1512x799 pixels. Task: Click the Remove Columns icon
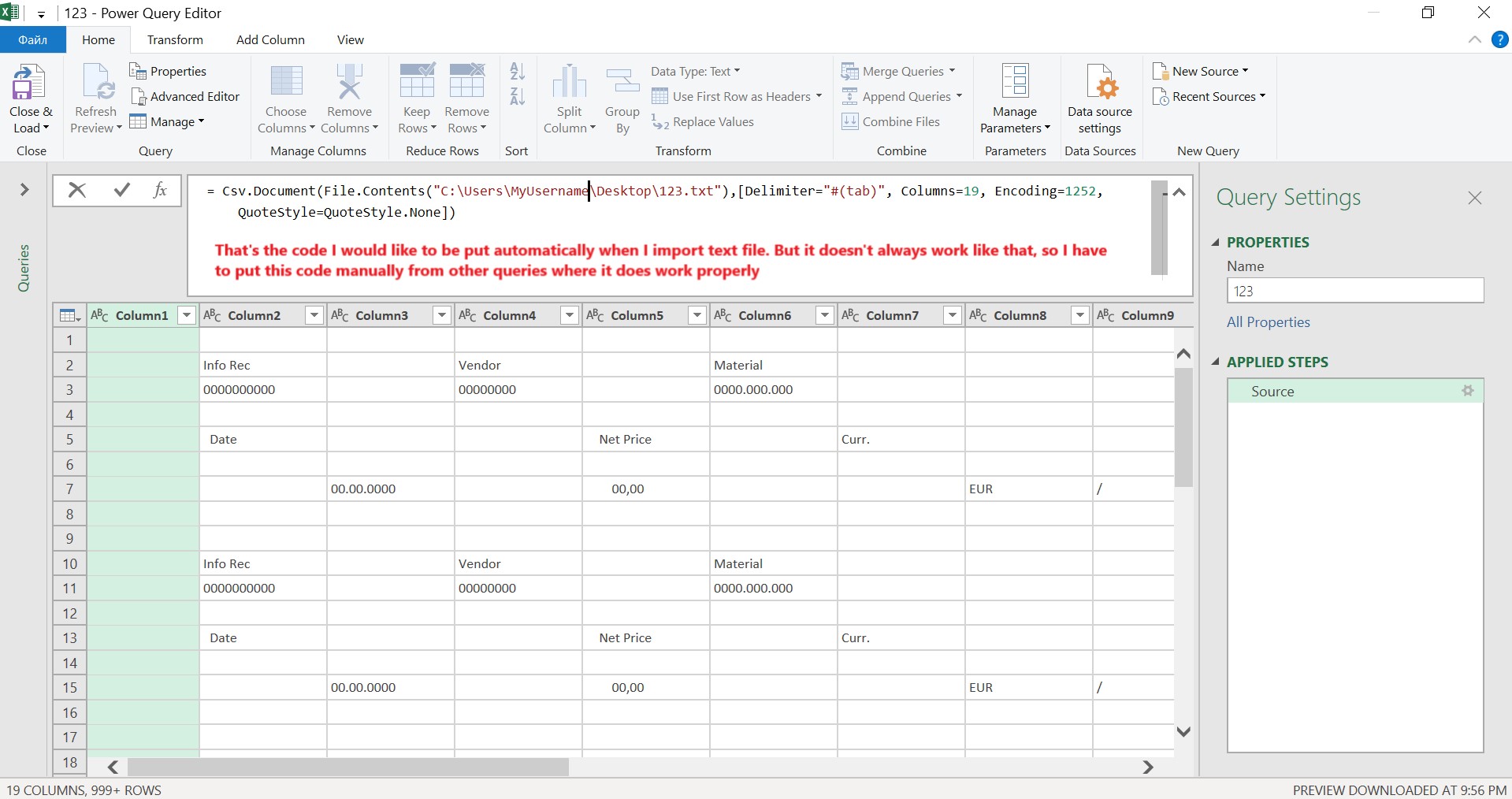[349, 82]
